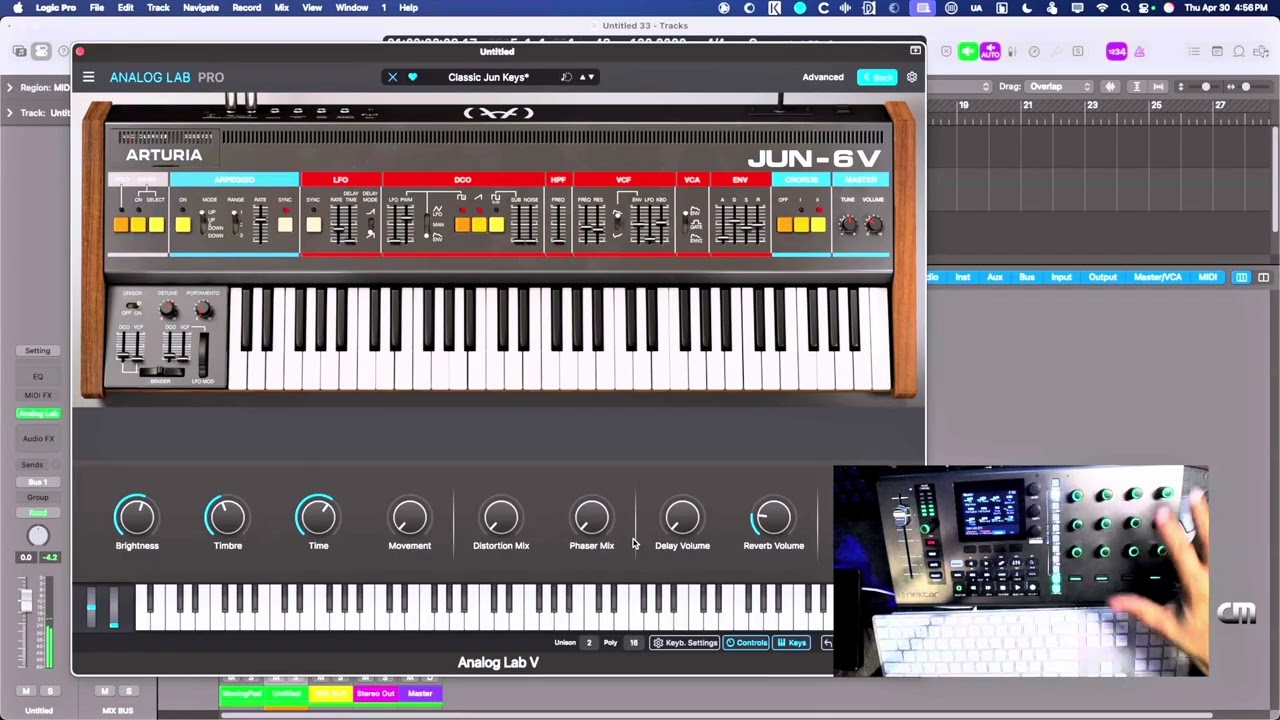Click the Master TUNE knob

click(x=849, y=224)
